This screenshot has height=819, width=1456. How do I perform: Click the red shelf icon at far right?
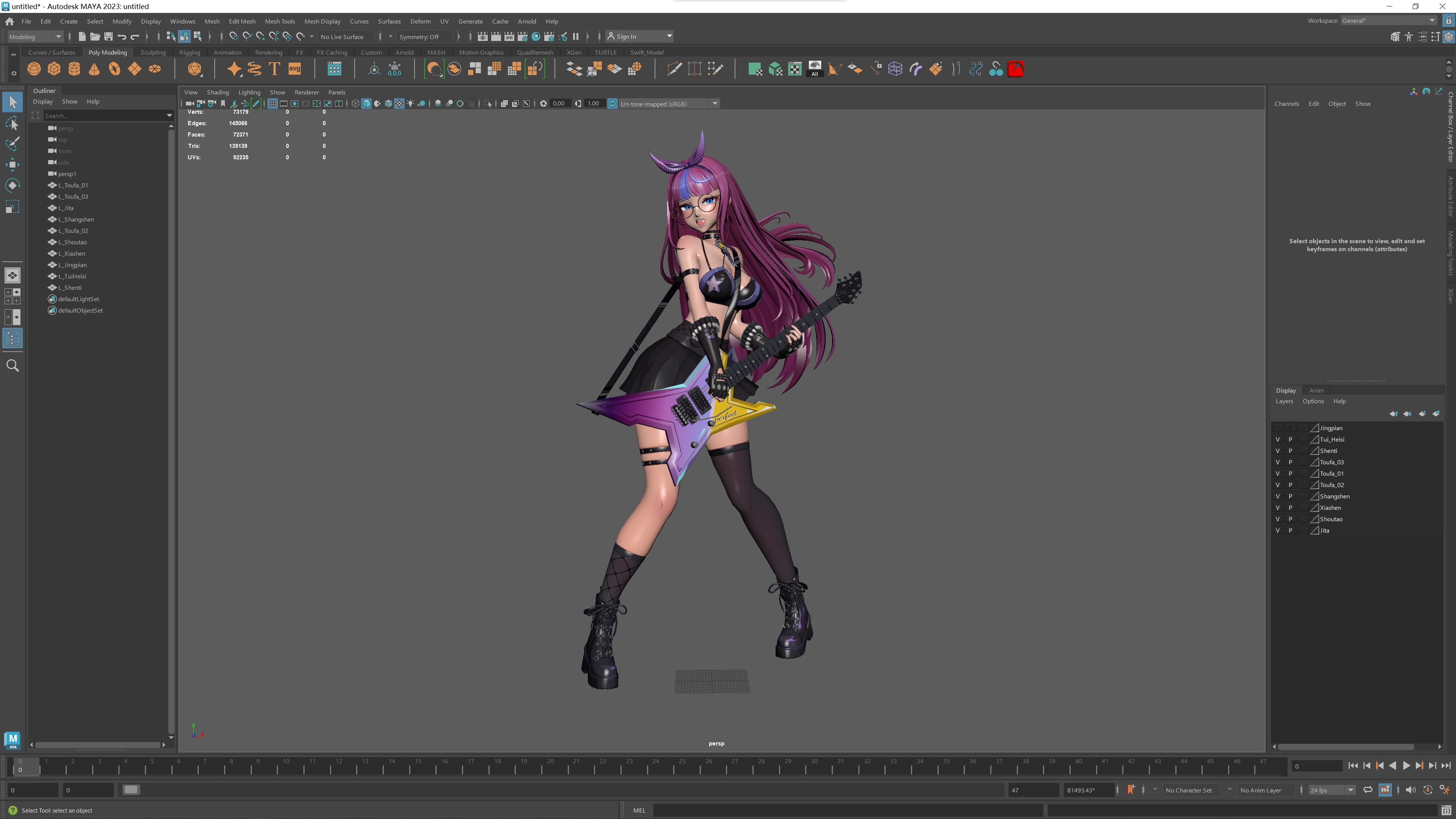(1016, 69)
